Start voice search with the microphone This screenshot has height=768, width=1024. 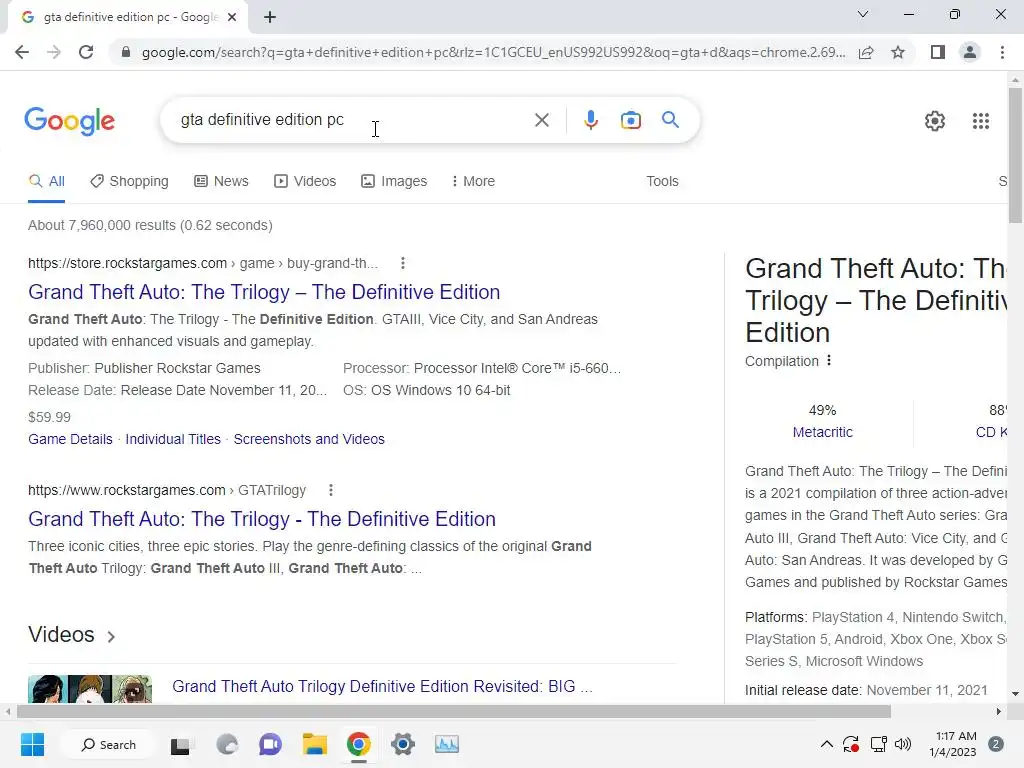tap(590, 120)
